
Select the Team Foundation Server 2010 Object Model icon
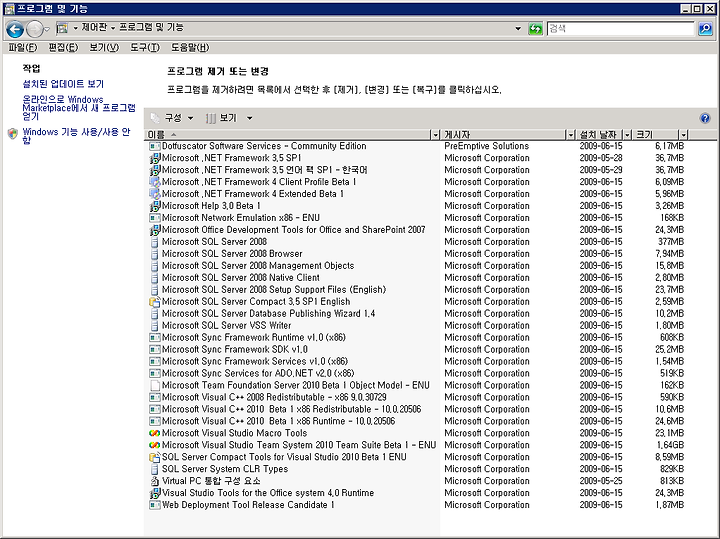click(155, 385)
